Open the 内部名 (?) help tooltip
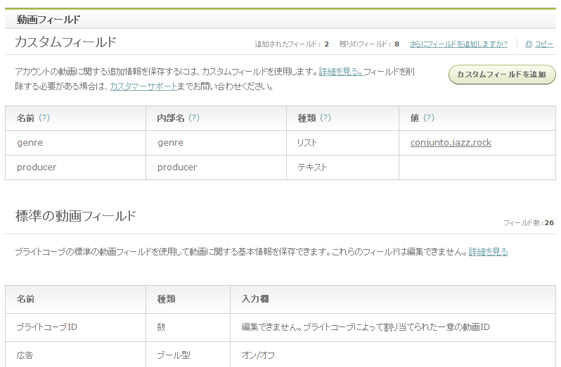 click(194, 118)
